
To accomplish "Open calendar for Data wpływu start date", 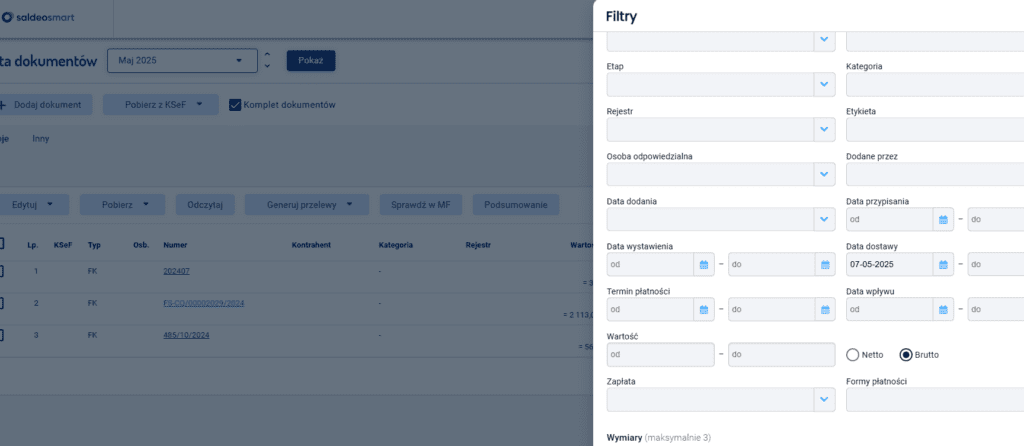I will (x=943, y=310).
